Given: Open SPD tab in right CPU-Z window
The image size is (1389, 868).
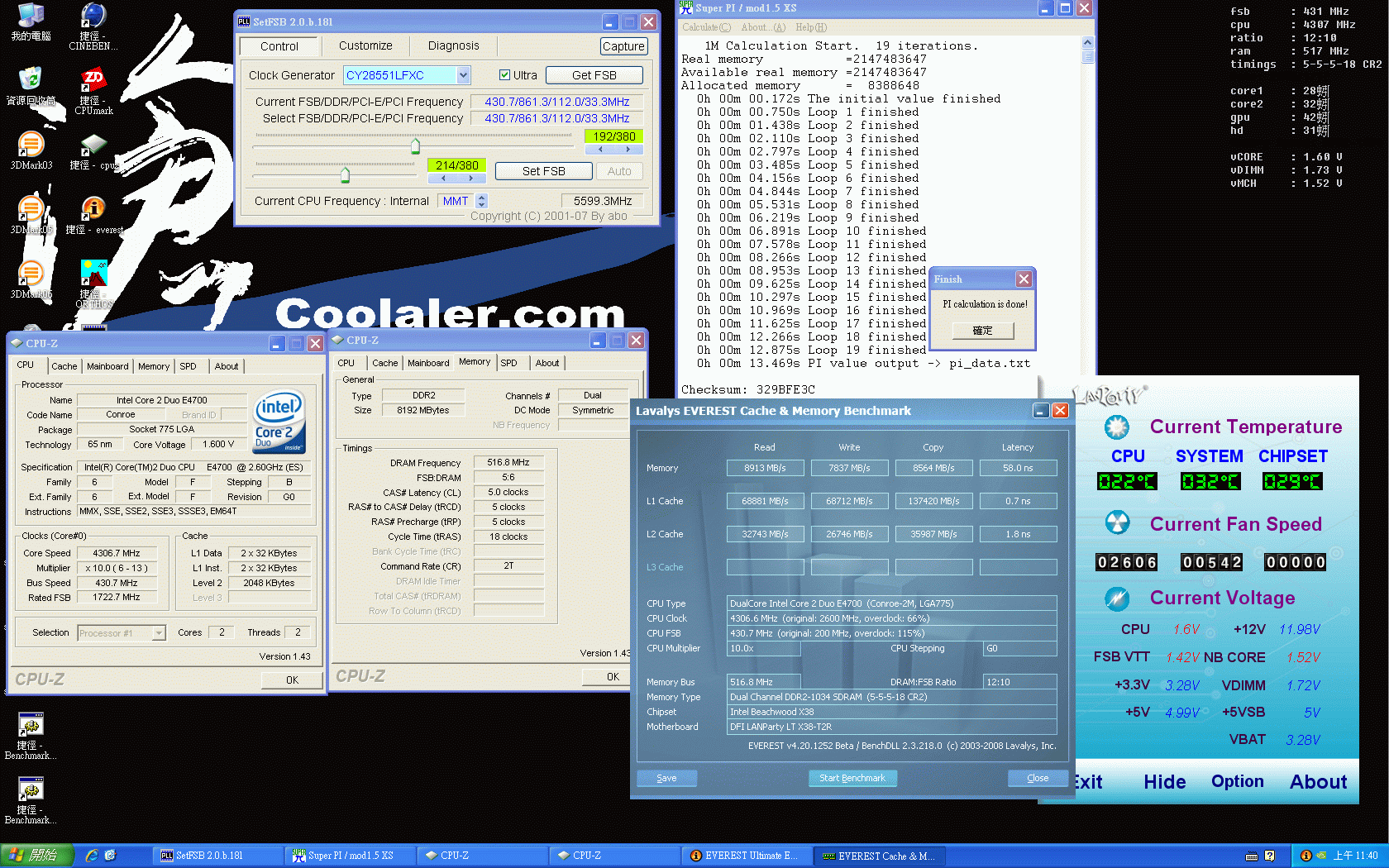Looking at the screenshot, I should click(508, 363).
